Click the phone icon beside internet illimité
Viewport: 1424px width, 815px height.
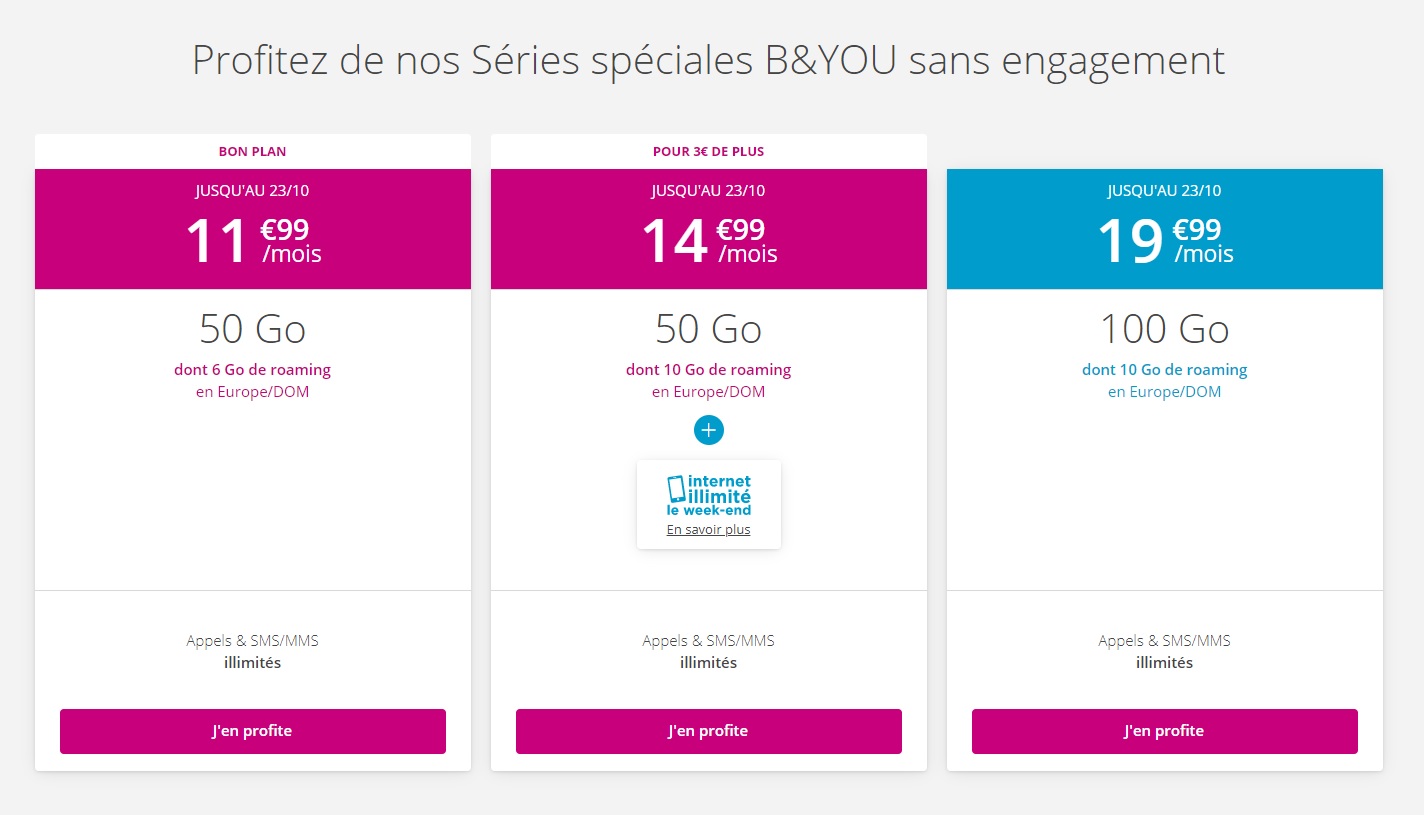pos(677,489)
